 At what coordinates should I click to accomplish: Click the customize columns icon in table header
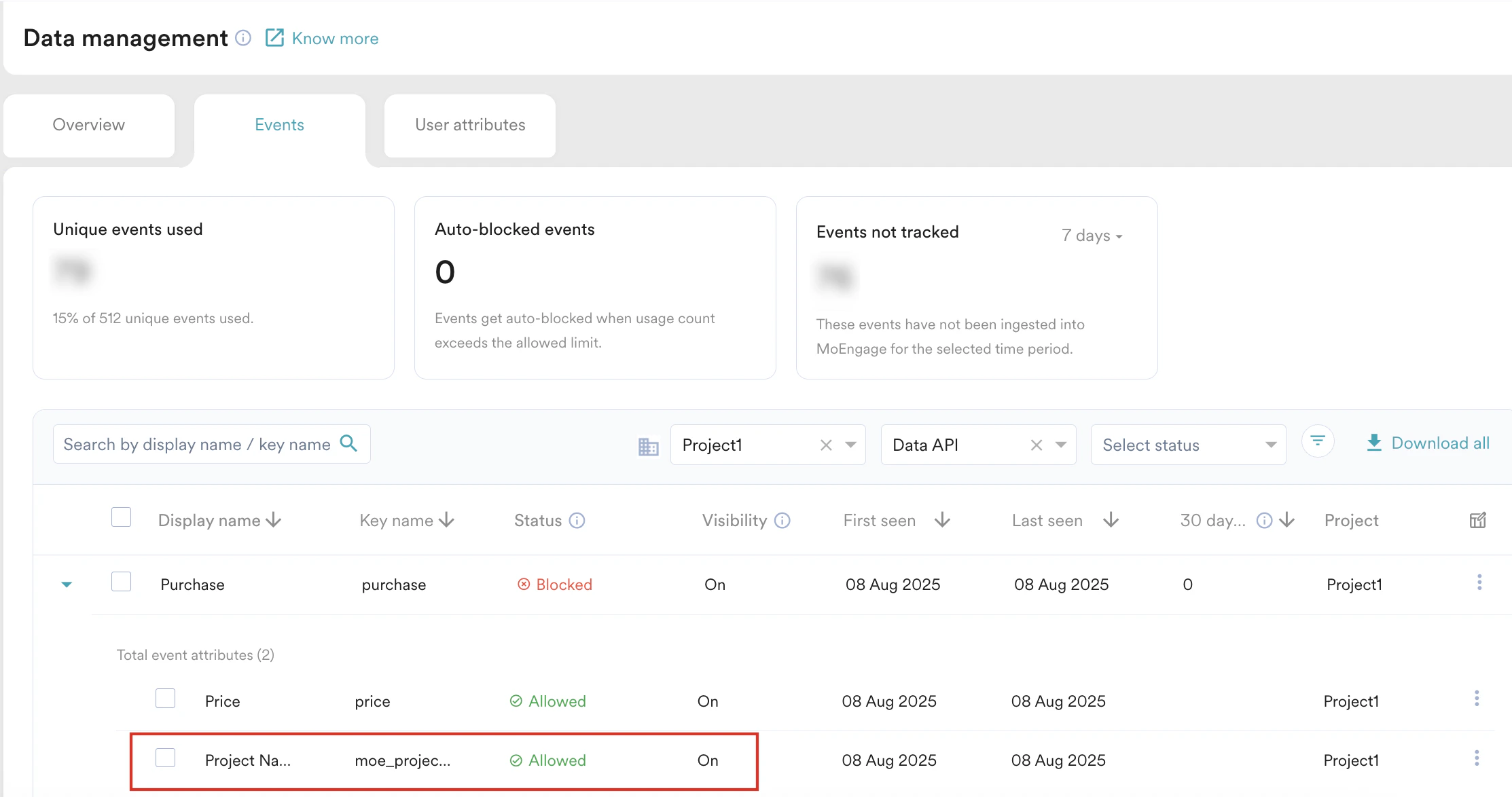point(1477,521)
